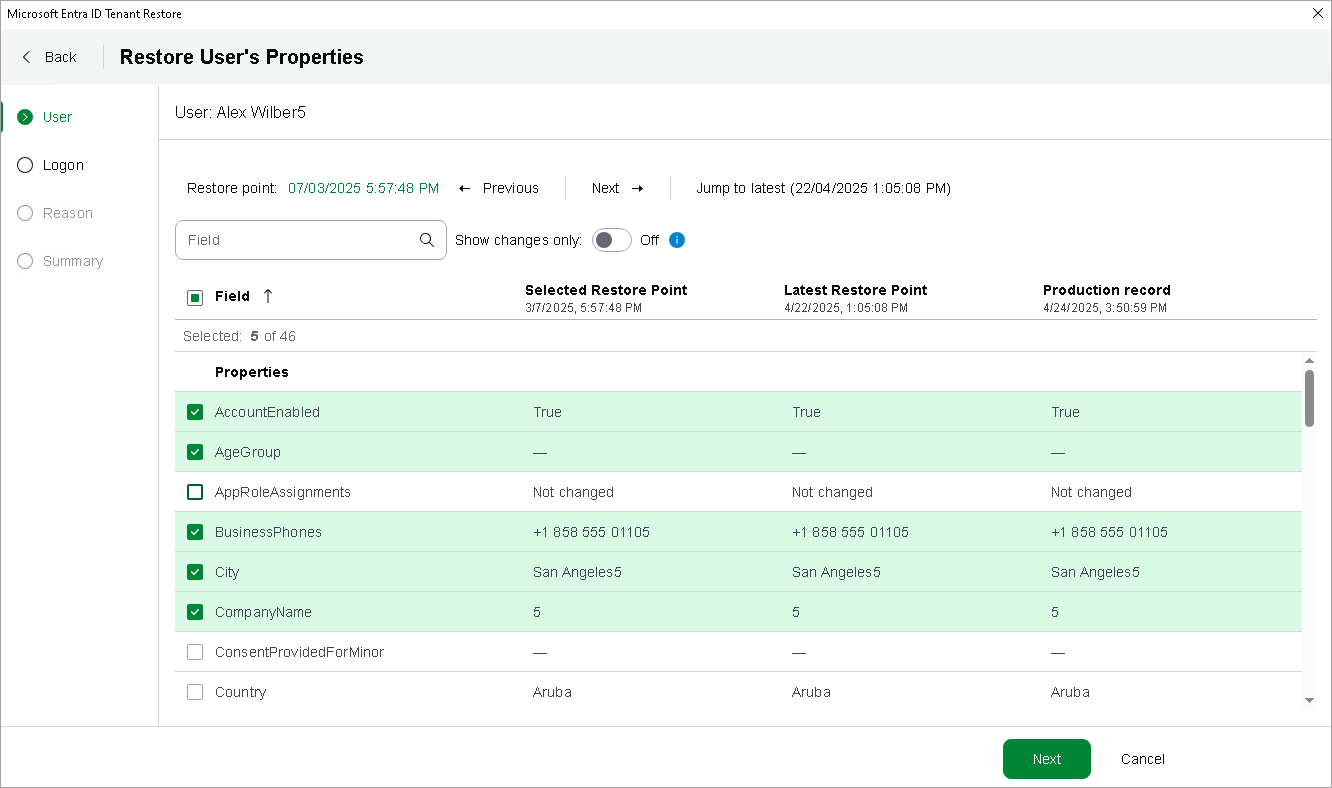
Task: Toggle the select-all Field header checkbox
Action: point(195,297)
